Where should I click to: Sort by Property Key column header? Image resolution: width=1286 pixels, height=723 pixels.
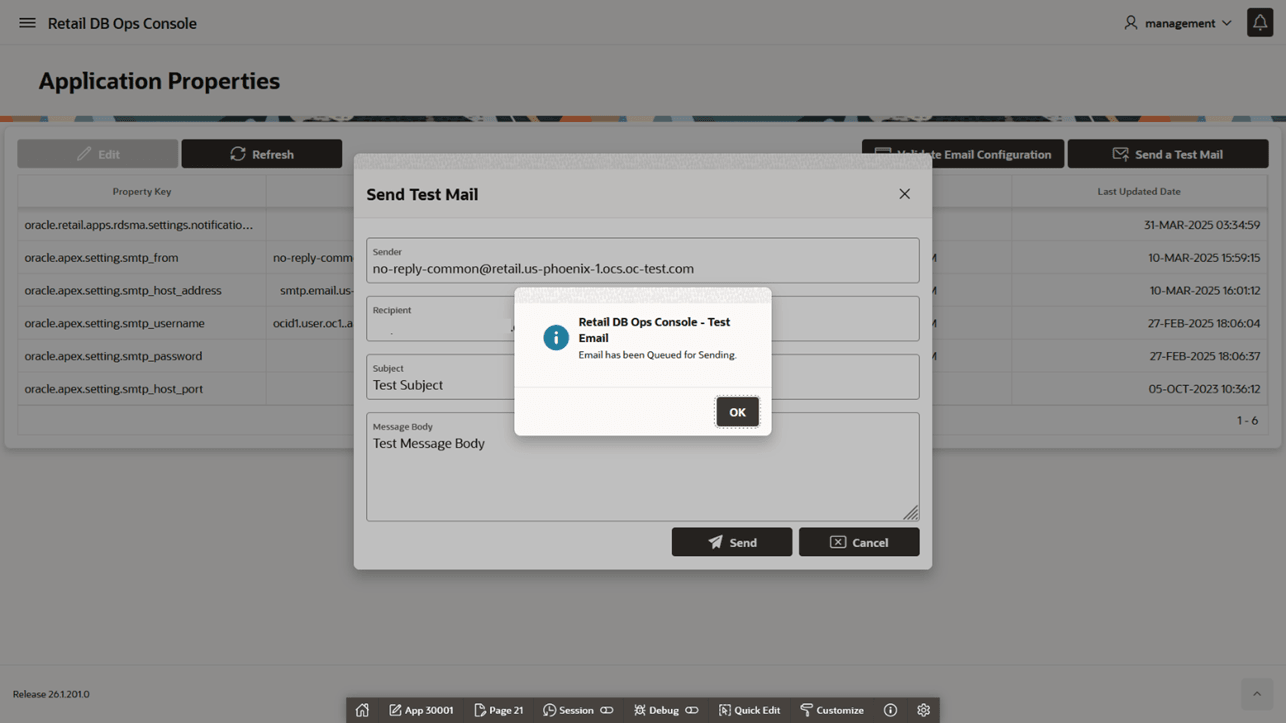click(142, 191)
